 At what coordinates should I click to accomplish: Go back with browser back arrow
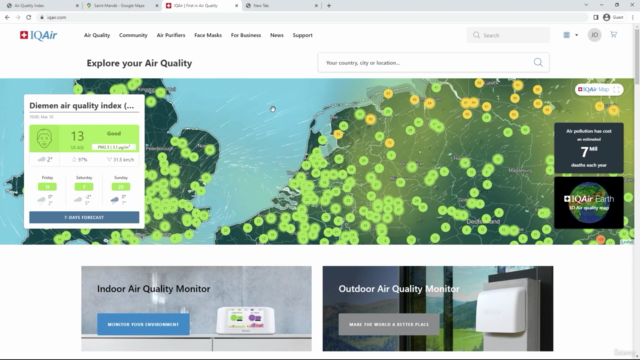(x=7, y=17)
